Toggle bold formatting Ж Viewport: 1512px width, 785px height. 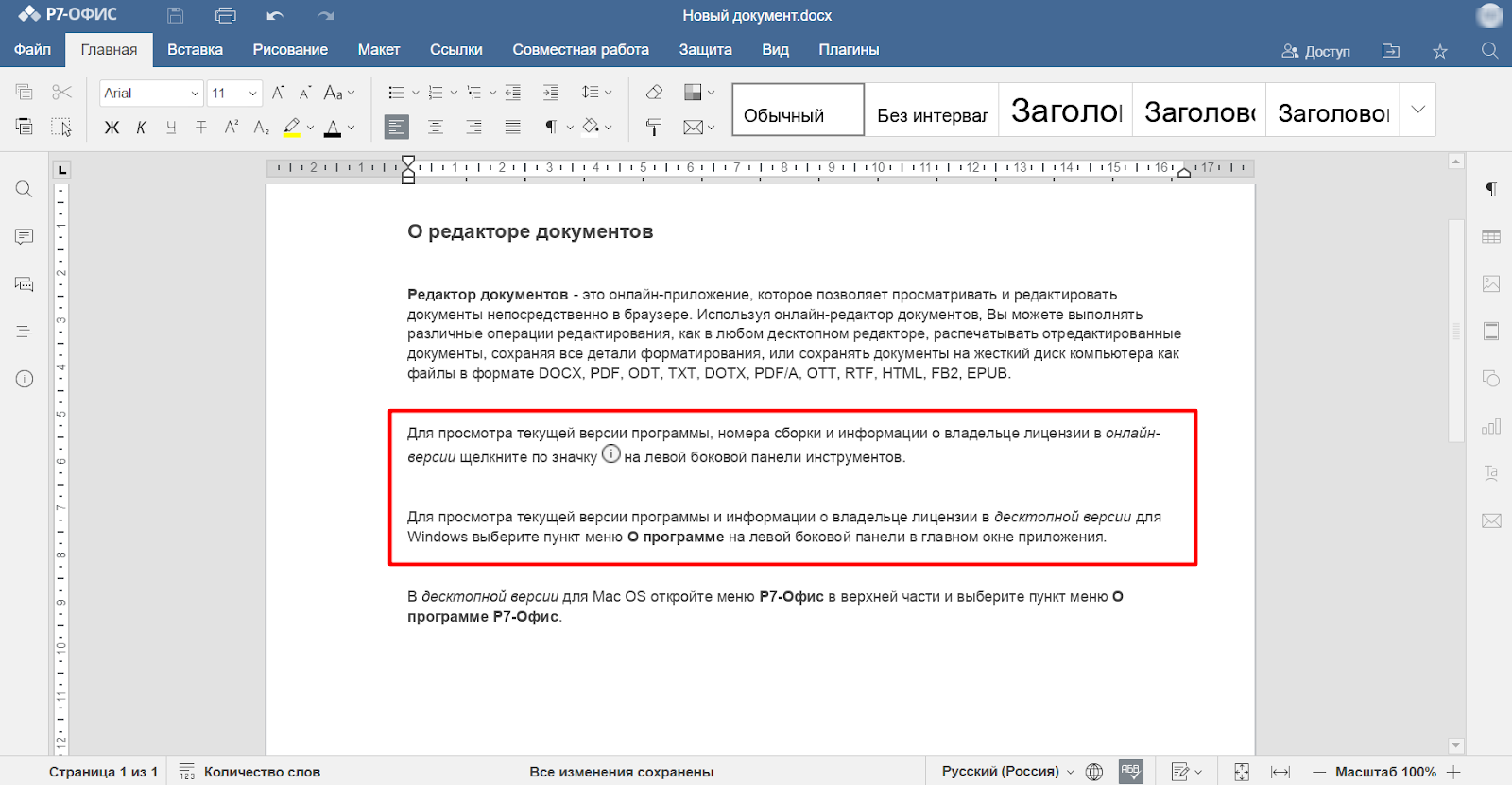[x=112, y=127]
